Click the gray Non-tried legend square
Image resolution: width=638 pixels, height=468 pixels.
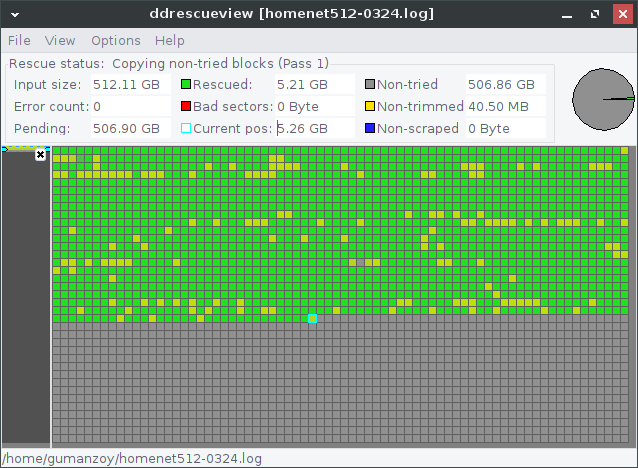pyautogui.click(x=370, y=85)
